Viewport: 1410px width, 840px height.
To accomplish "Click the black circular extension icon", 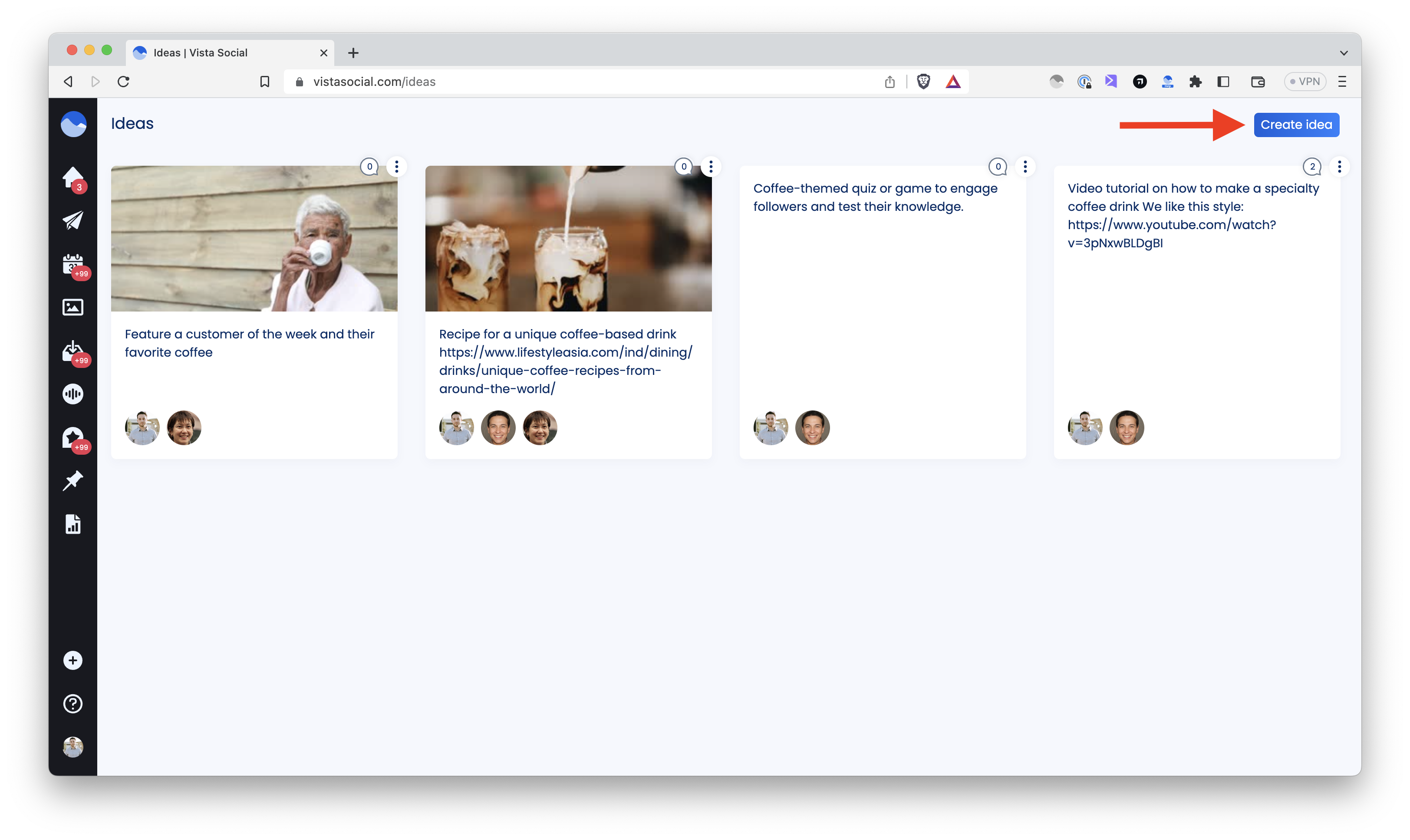I will coord(1140,82).
